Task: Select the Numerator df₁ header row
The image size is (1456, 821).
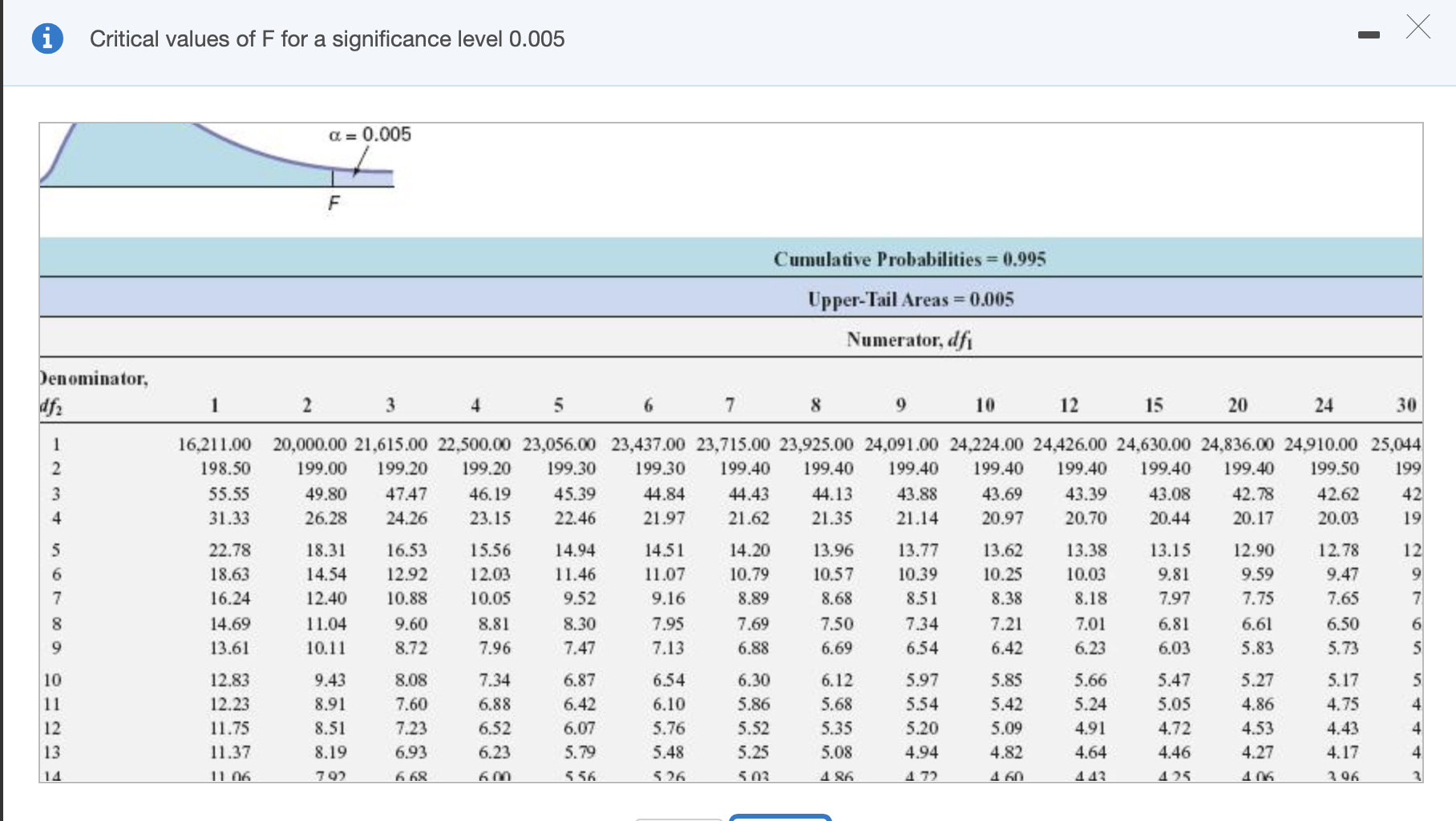Action: [x=909, y=339]
